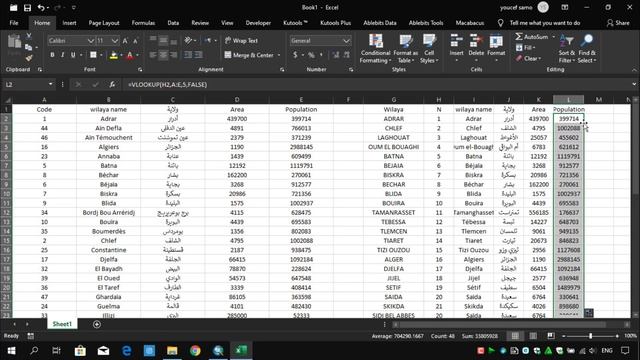This screenshot has height=360, width=640.
Task: Open the Format cells menu in the Cells group
Action: 496,49
